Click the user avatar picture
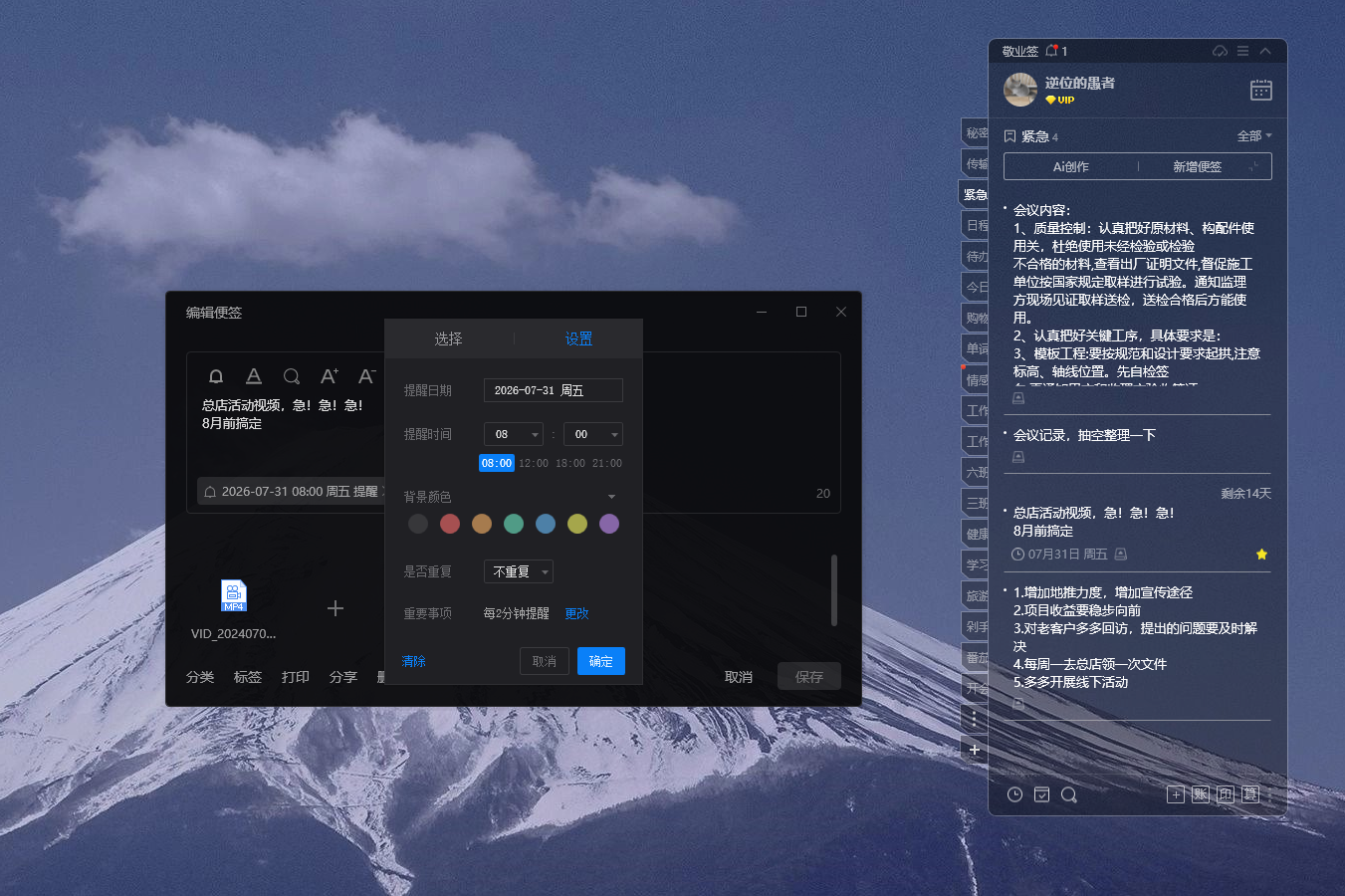The image size is (1345, 896). [1020, 90]
